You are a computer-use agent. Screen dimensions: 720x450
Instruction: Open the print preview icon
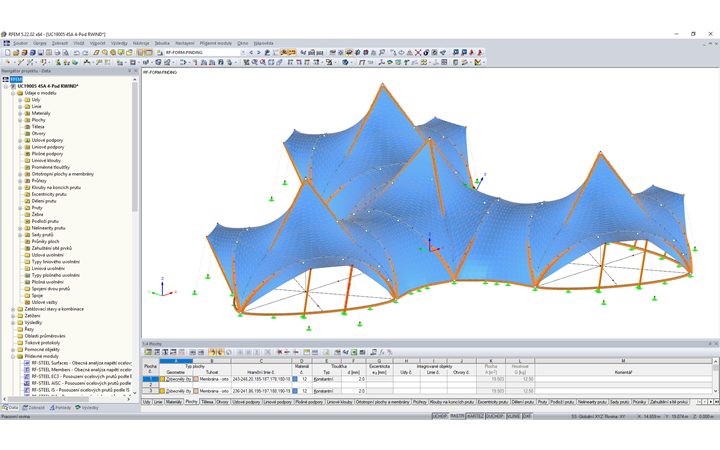click(66, 52)
